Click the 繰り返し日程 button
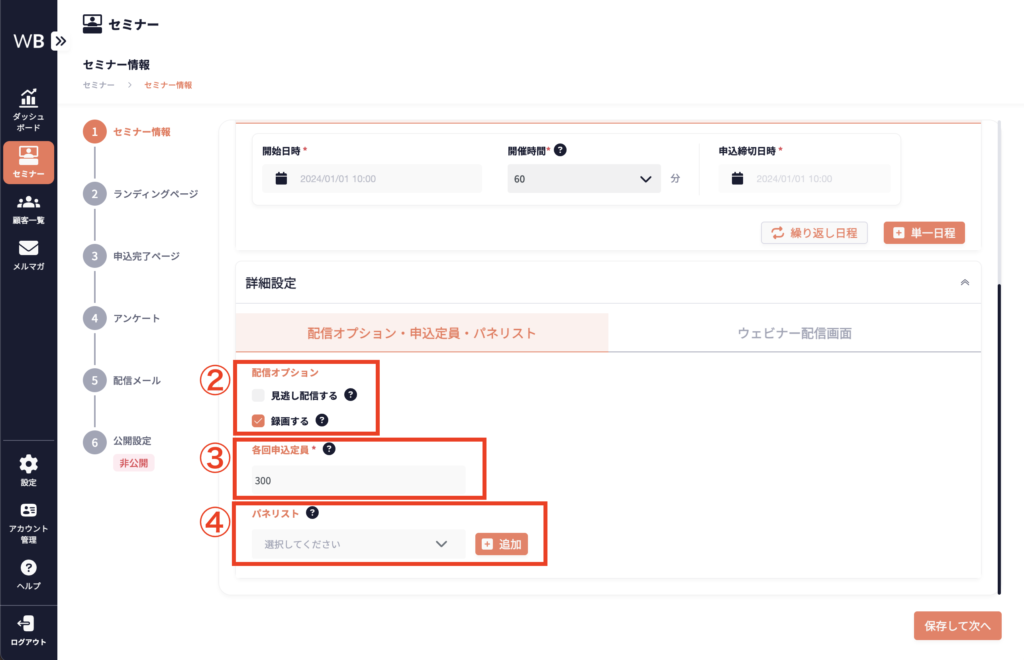This screenshot has width=1024, height=660. click(x=814, y=233)
